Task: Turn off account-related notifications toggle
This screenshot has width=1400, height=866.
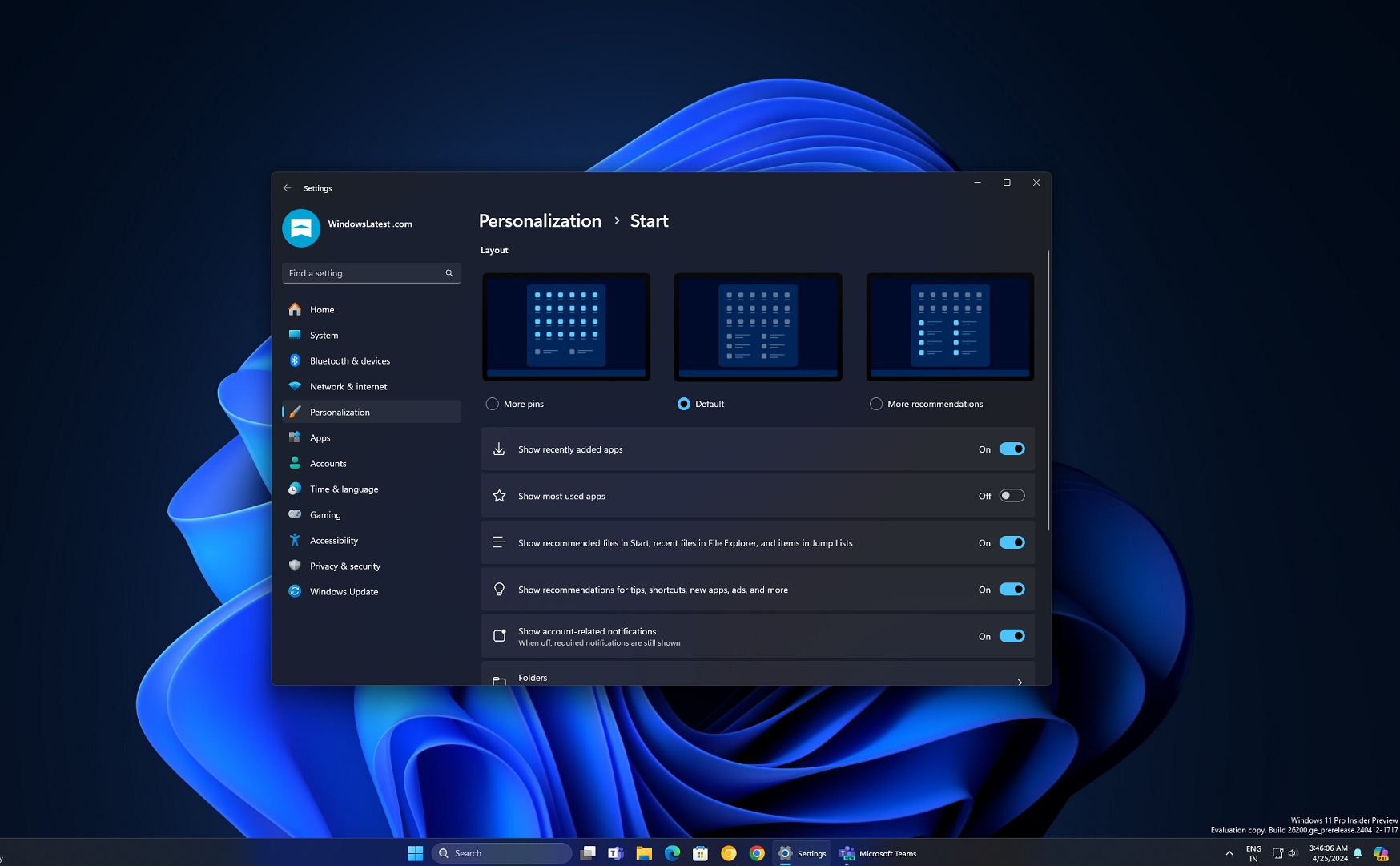Action: click(1012, 636)
